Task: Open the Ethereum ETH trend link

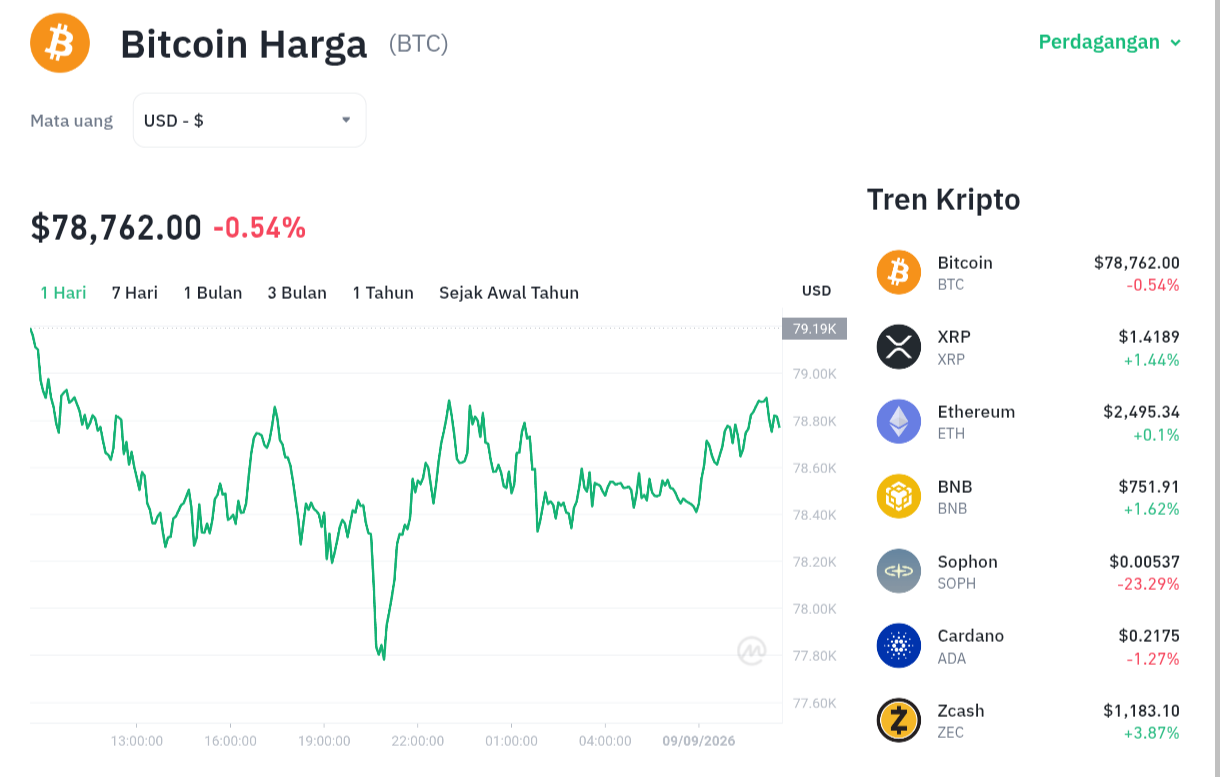Action: [x=1028, y=422]
